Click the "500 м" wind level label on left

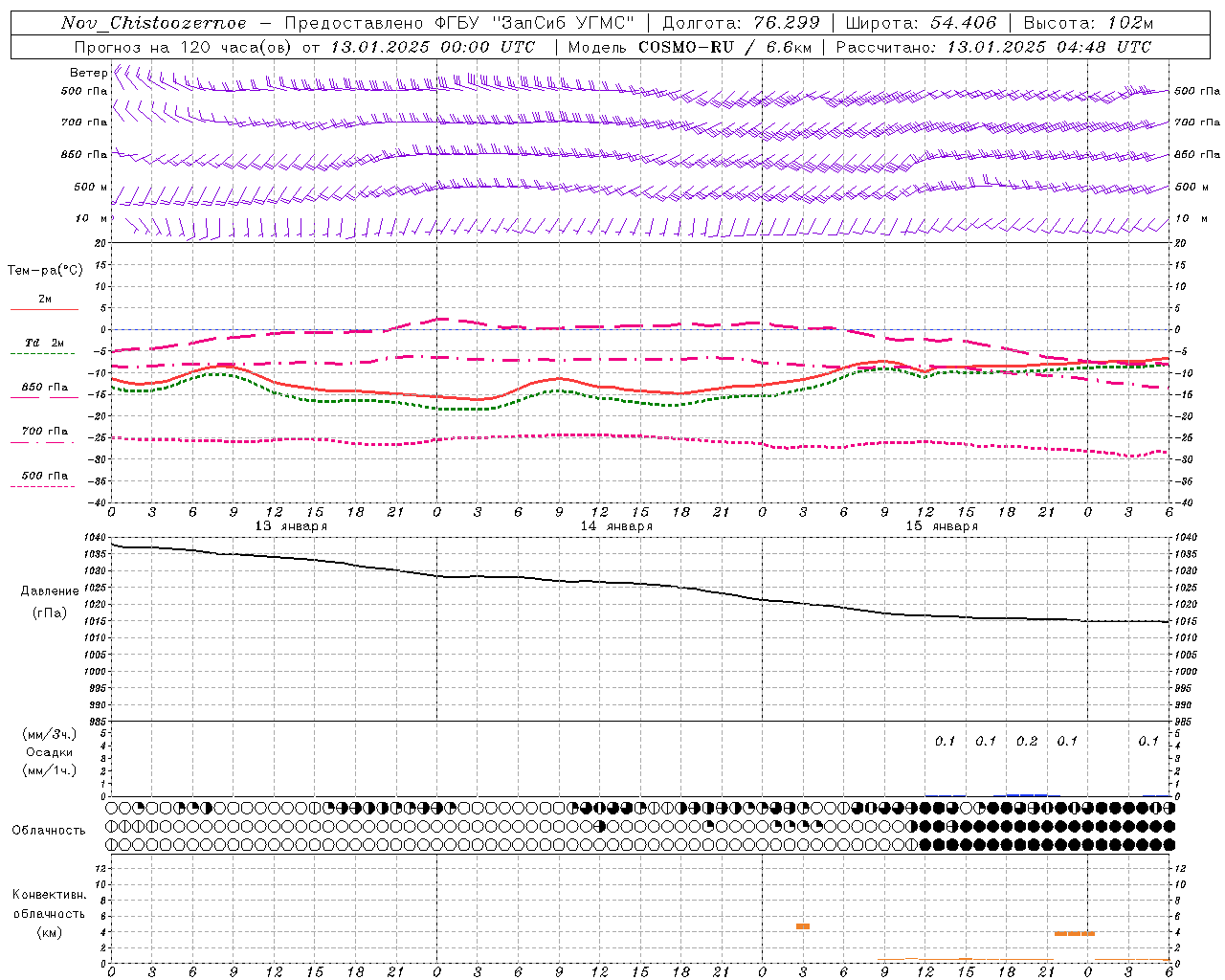point(91,187)
